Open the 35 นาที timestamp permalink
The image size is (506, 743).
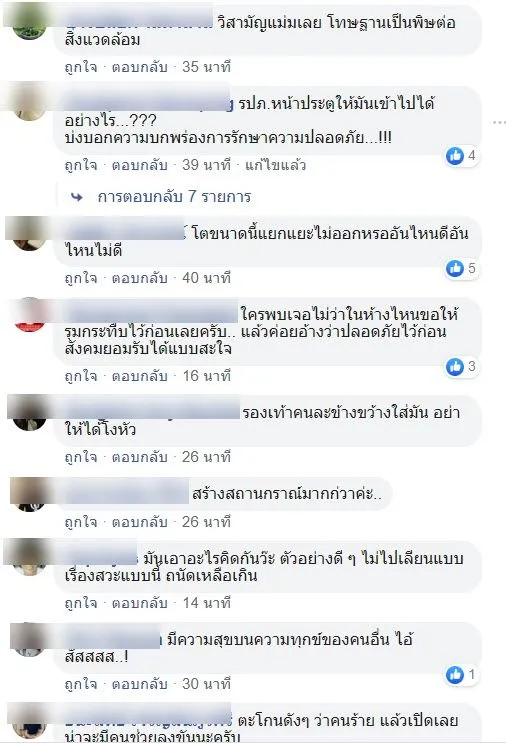[x=206, y=67]
